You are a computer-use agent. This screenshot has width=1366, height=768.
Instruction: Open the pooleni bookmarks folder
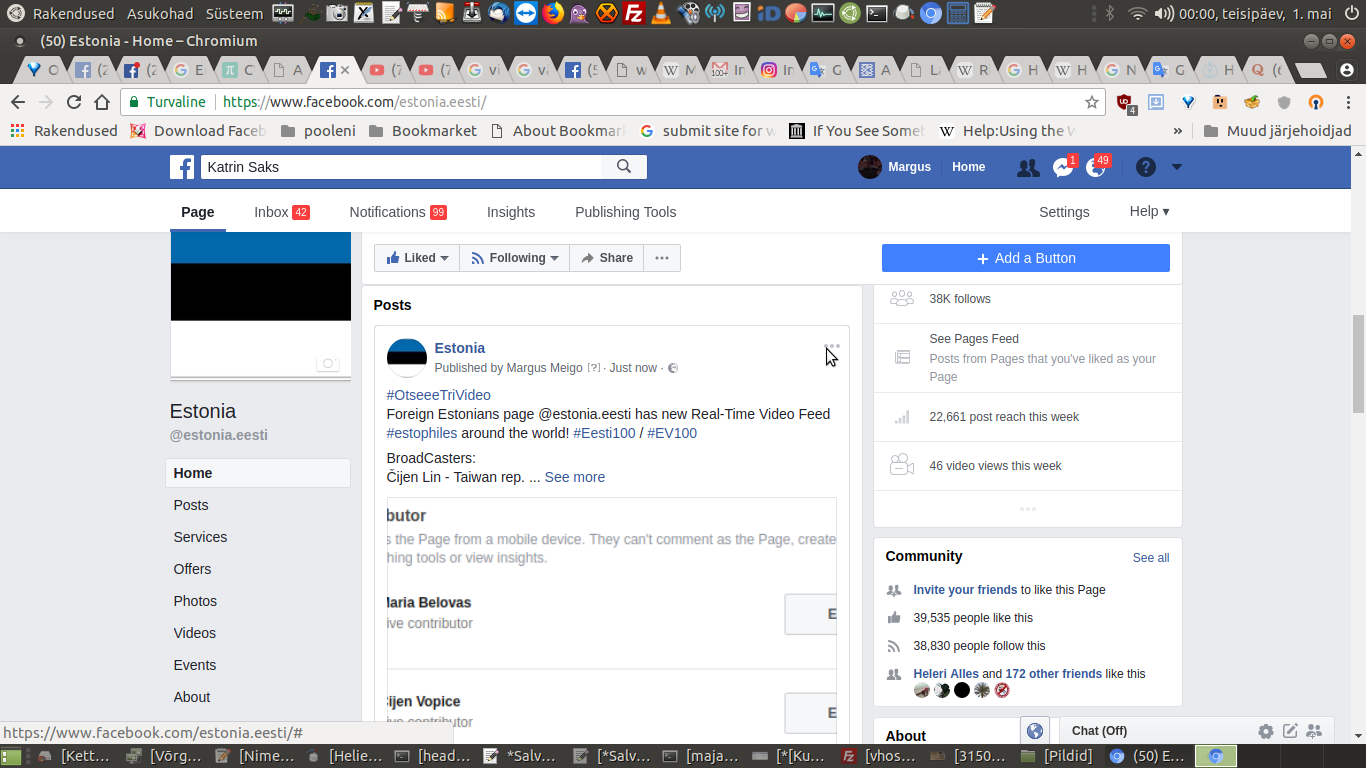[x=318, y=131]
